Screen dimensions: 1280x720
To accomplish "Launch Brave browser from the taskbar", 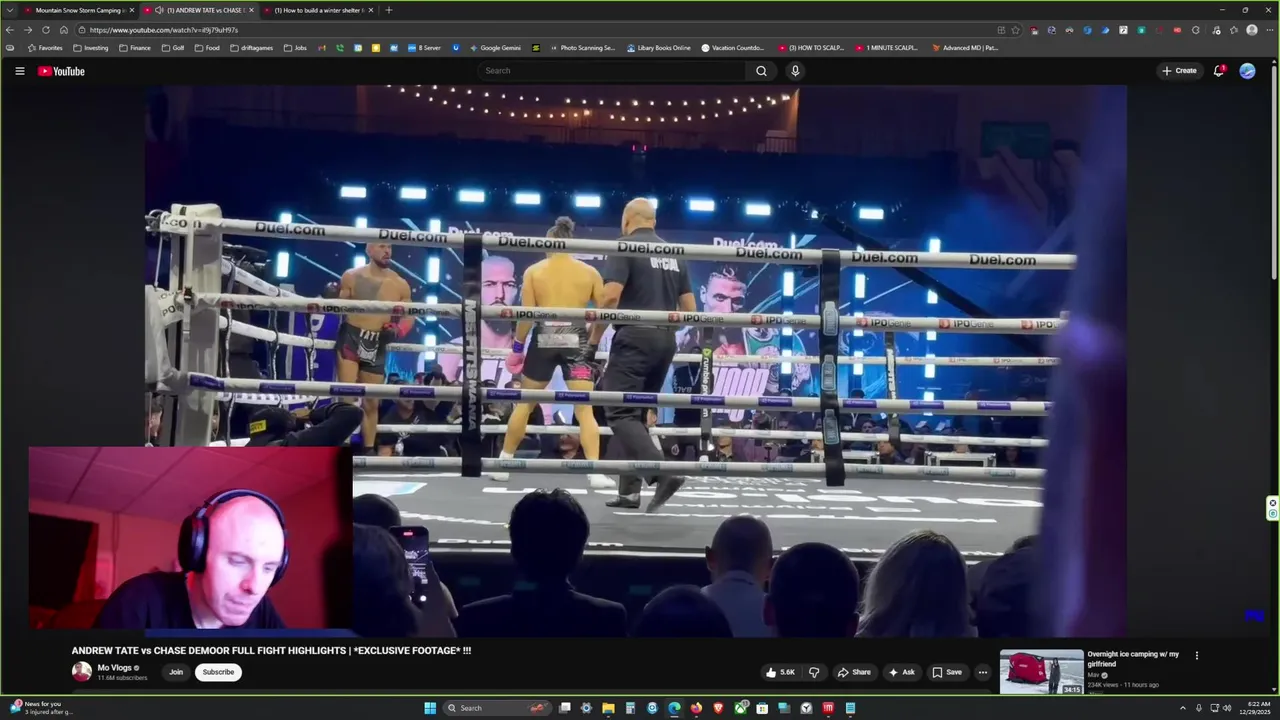I will (718, 708).
